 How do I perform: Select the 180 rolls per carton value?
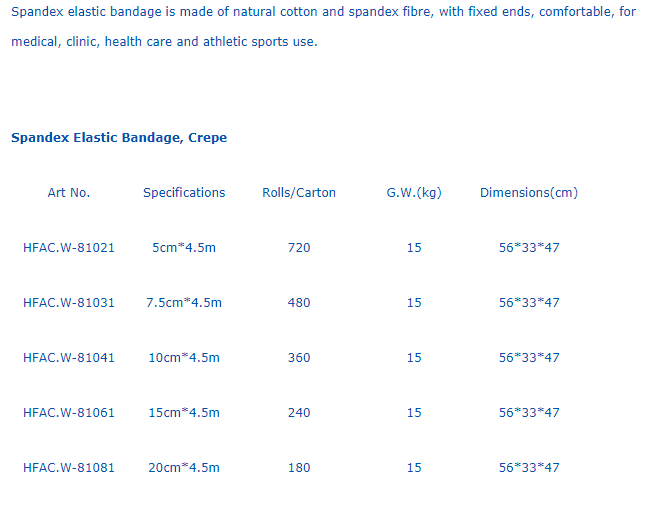point(299,468)
